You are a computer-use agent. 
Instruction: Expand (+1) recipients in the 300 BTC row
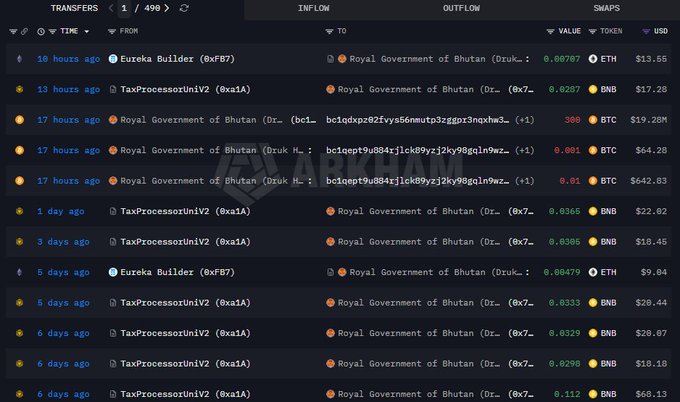tap(524, 120)
